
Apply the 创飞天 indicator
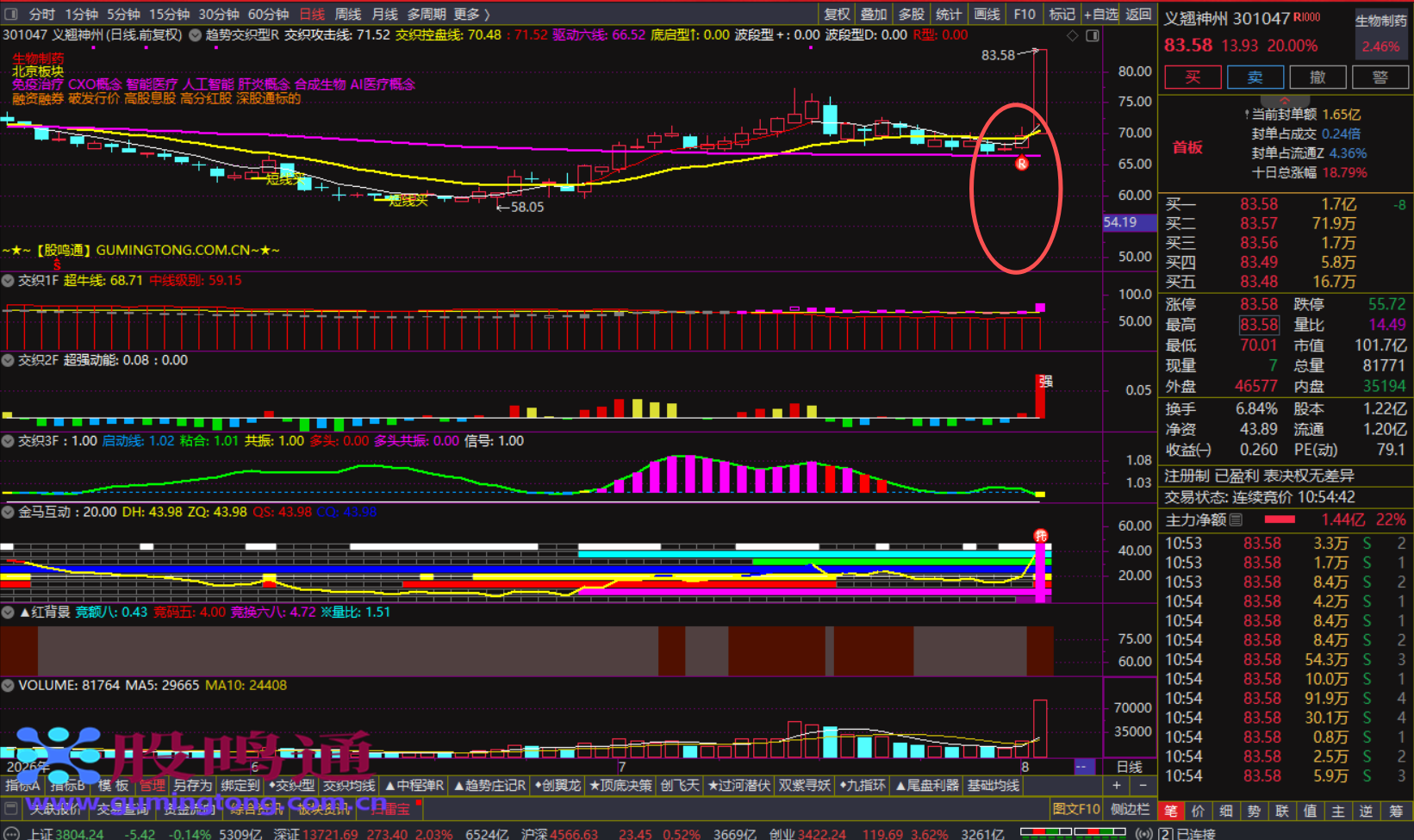[680, 786]
